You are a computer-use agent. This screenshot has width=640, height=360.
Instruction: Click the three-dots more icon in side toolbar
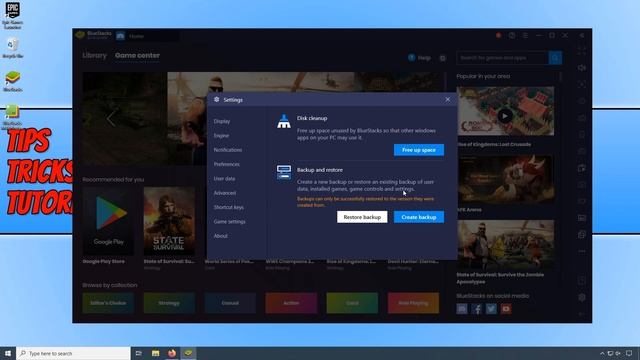582,251
